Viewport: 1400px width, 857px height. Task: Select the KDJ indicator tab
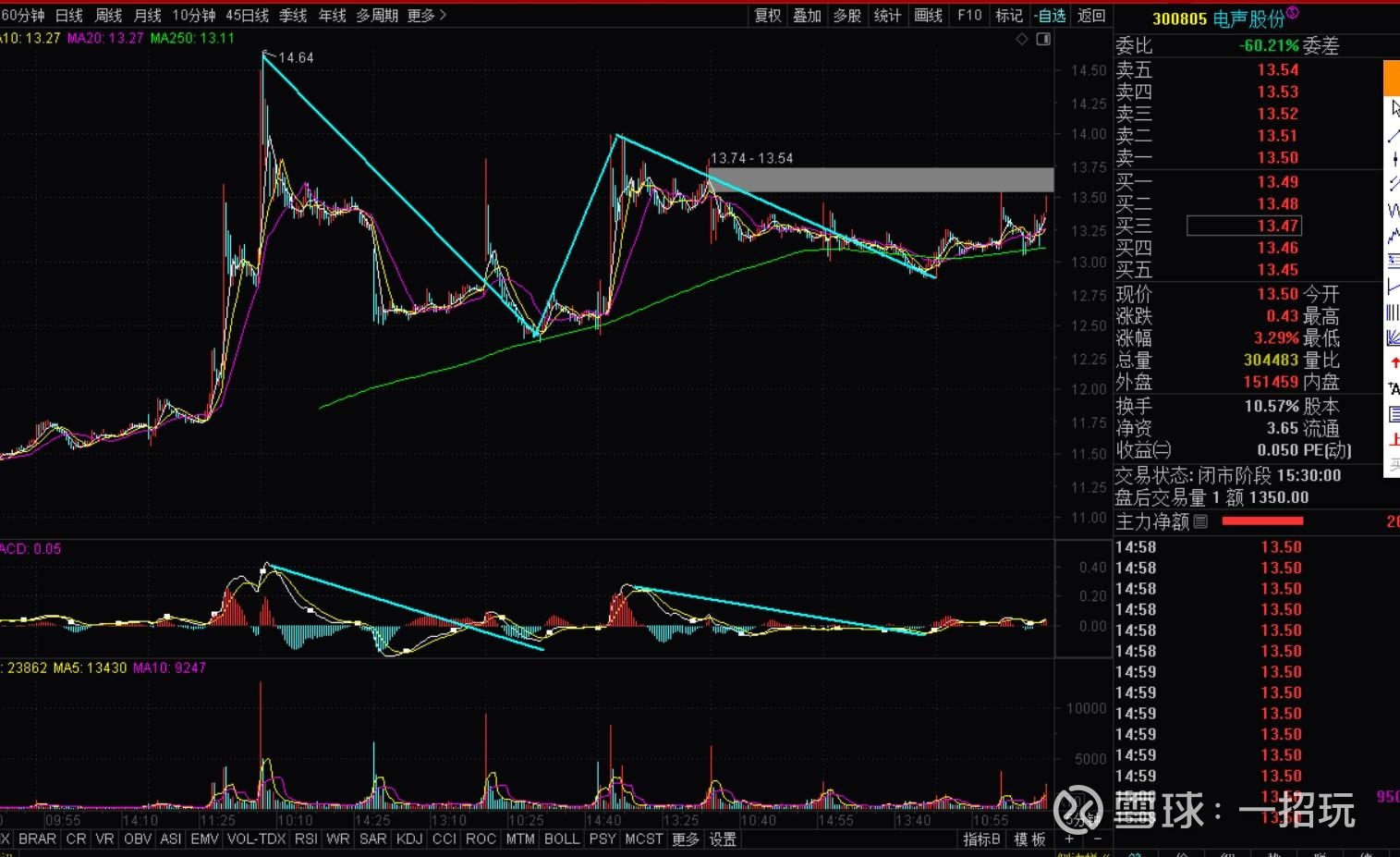pos(408,839)
